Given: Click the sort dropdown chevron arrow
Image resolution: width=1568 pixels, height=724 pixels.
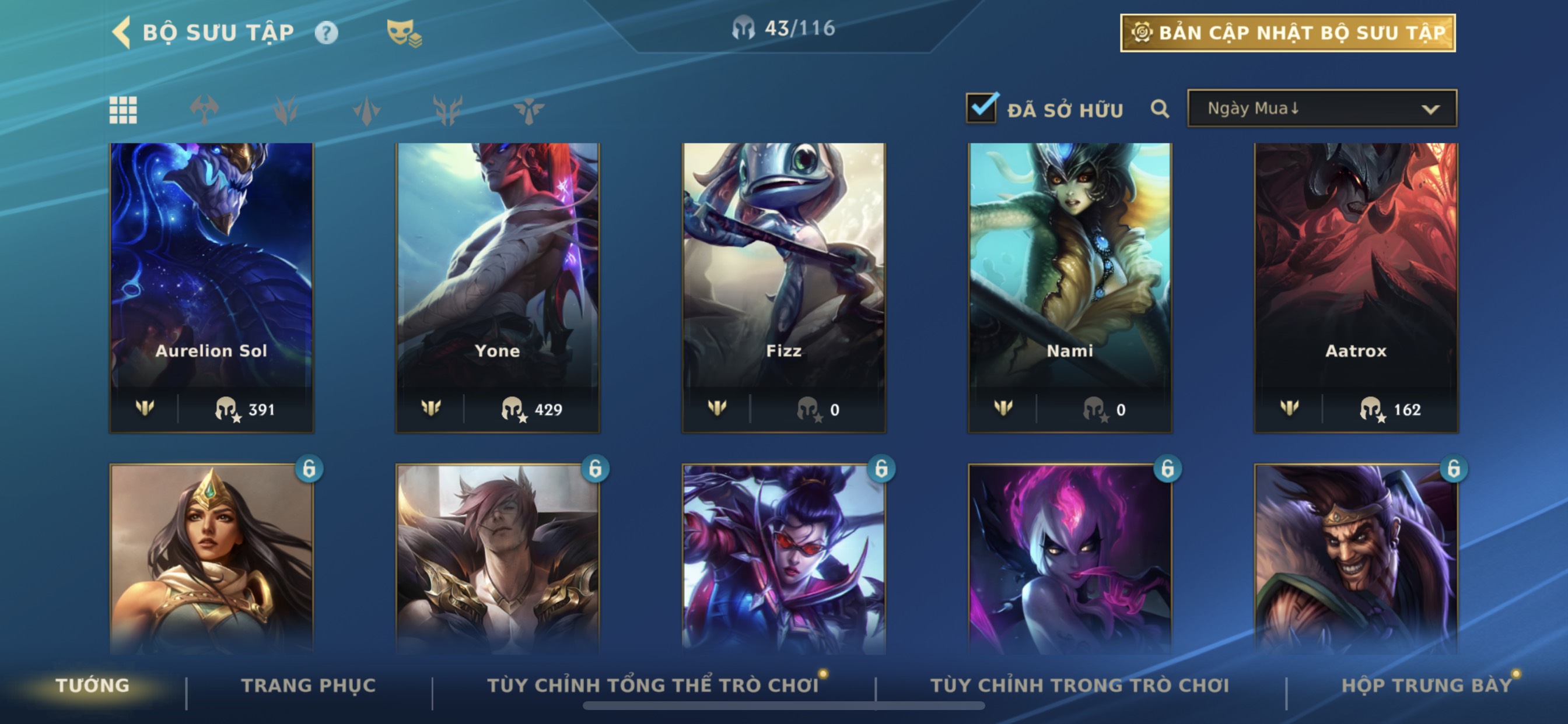Looking at the screenshot, I should point(1430,110).
